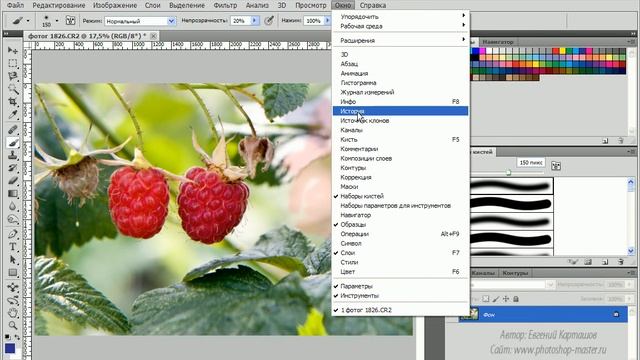Open the Нажим flow slider arrow
Screen dimensions: 640x360
click(x=327, y=20)
